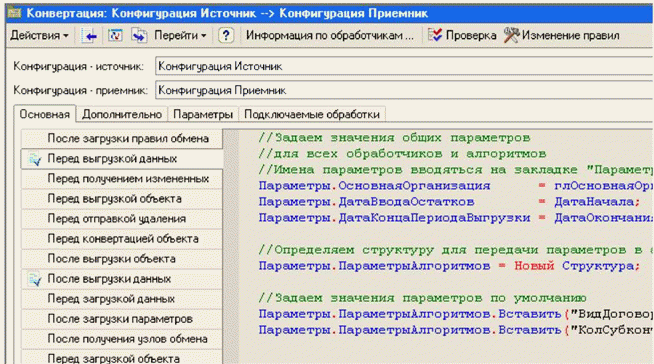
Task: Select После загрузки параметров handler
Action: click(x=122, y=319)
